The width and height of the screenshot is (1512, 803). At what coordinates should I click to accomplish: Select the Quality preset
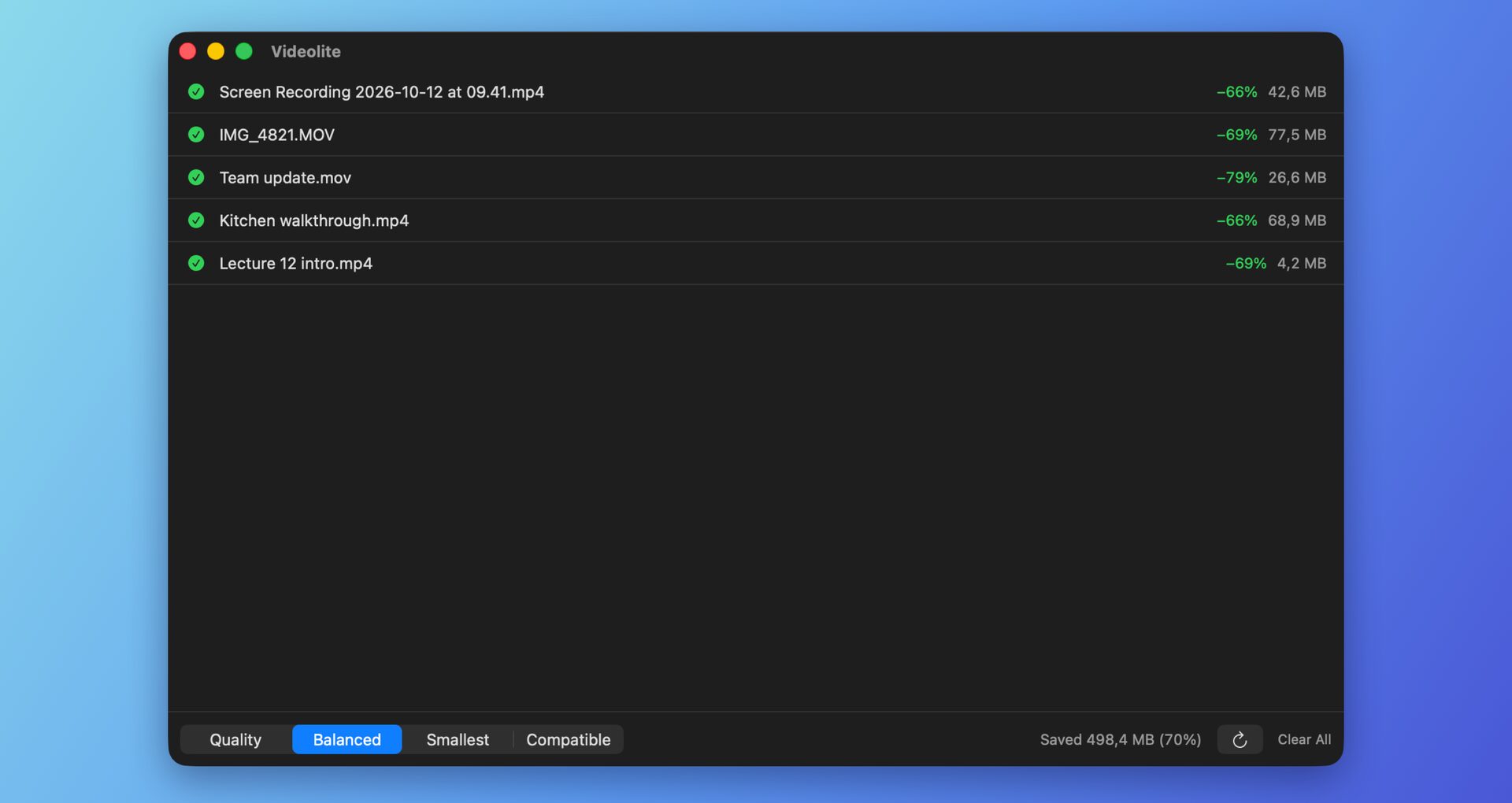point(235,739)
